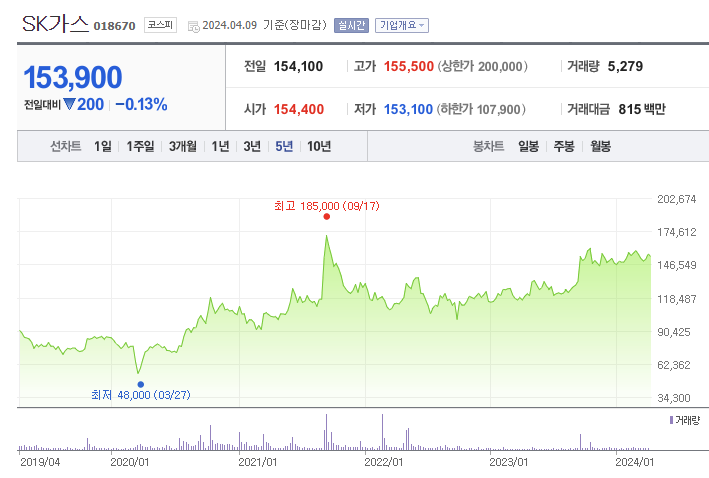The width and height of the screenshot is (709, 478).
Task: Click the calendar icon beside 2024.04.09
Action: (x=194, y=27)
